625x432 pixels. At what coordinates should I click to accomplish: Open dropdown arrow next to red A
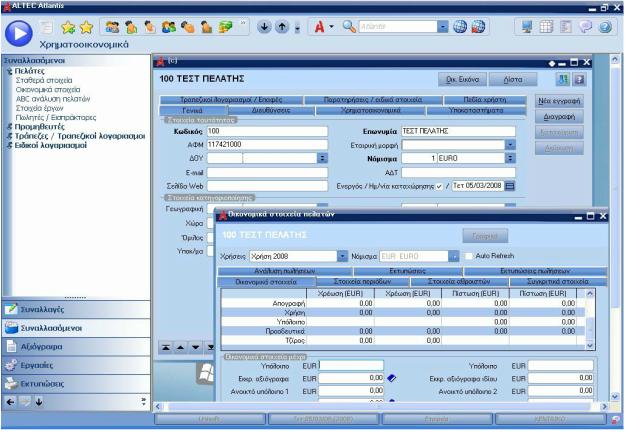click(331, 27)
